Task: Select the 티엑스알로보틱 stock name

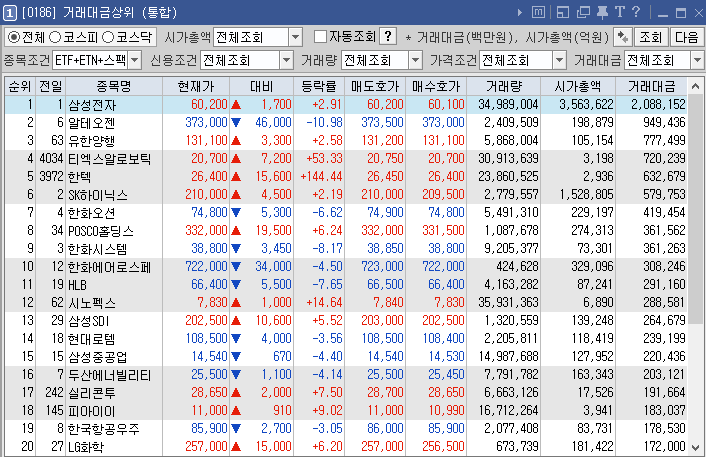Action: coord(109,158)
